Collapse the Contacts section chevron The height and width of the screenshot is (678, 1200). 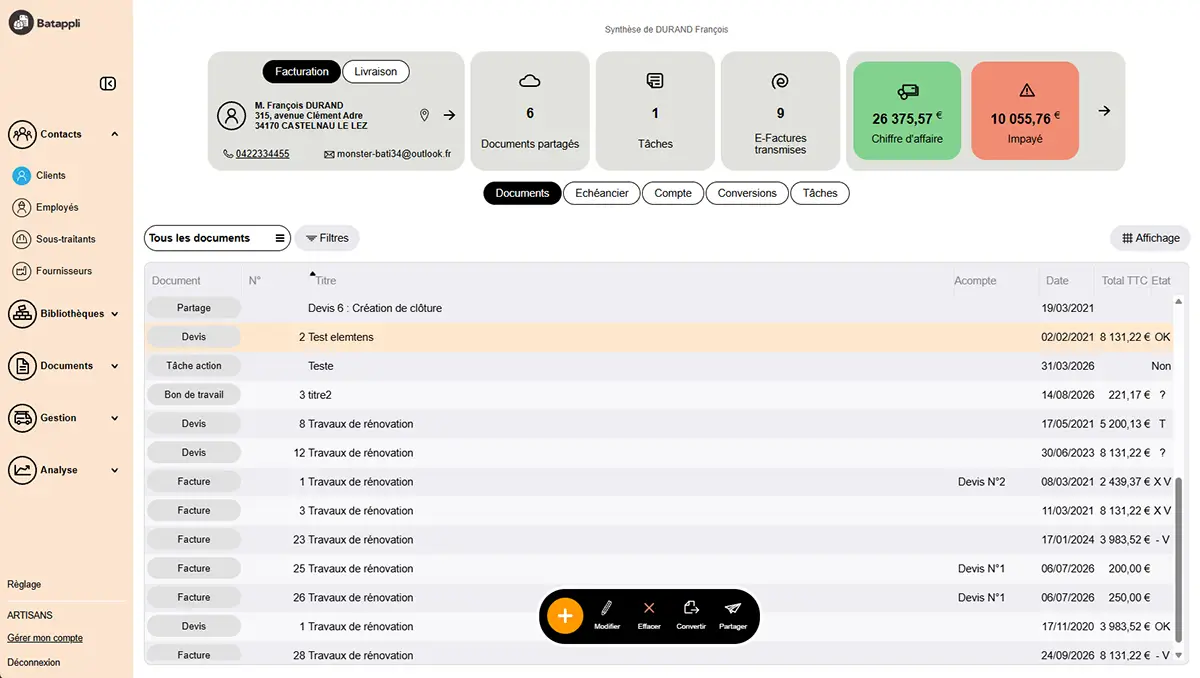[x=115, y=134]
